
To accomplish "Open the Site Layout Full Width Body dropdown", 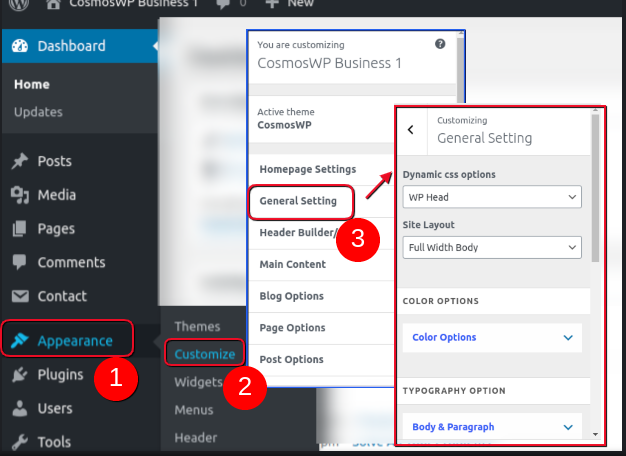I will coord(492,247).
